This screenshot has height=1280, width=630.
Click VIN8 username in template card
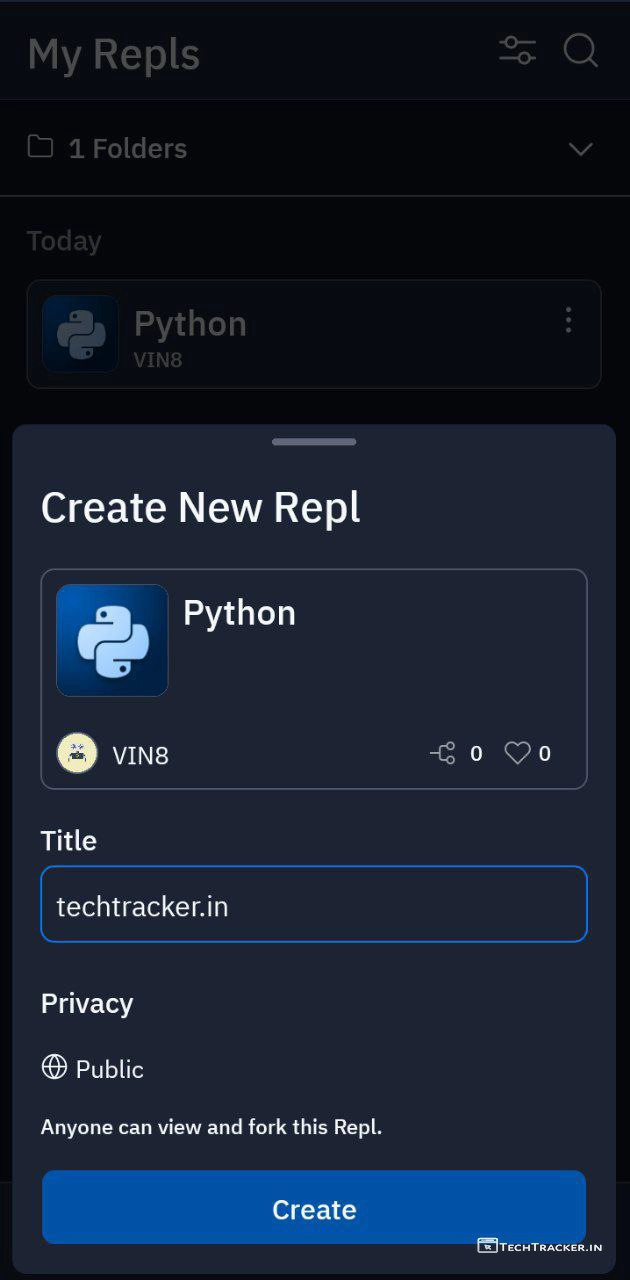click(141, 755)
